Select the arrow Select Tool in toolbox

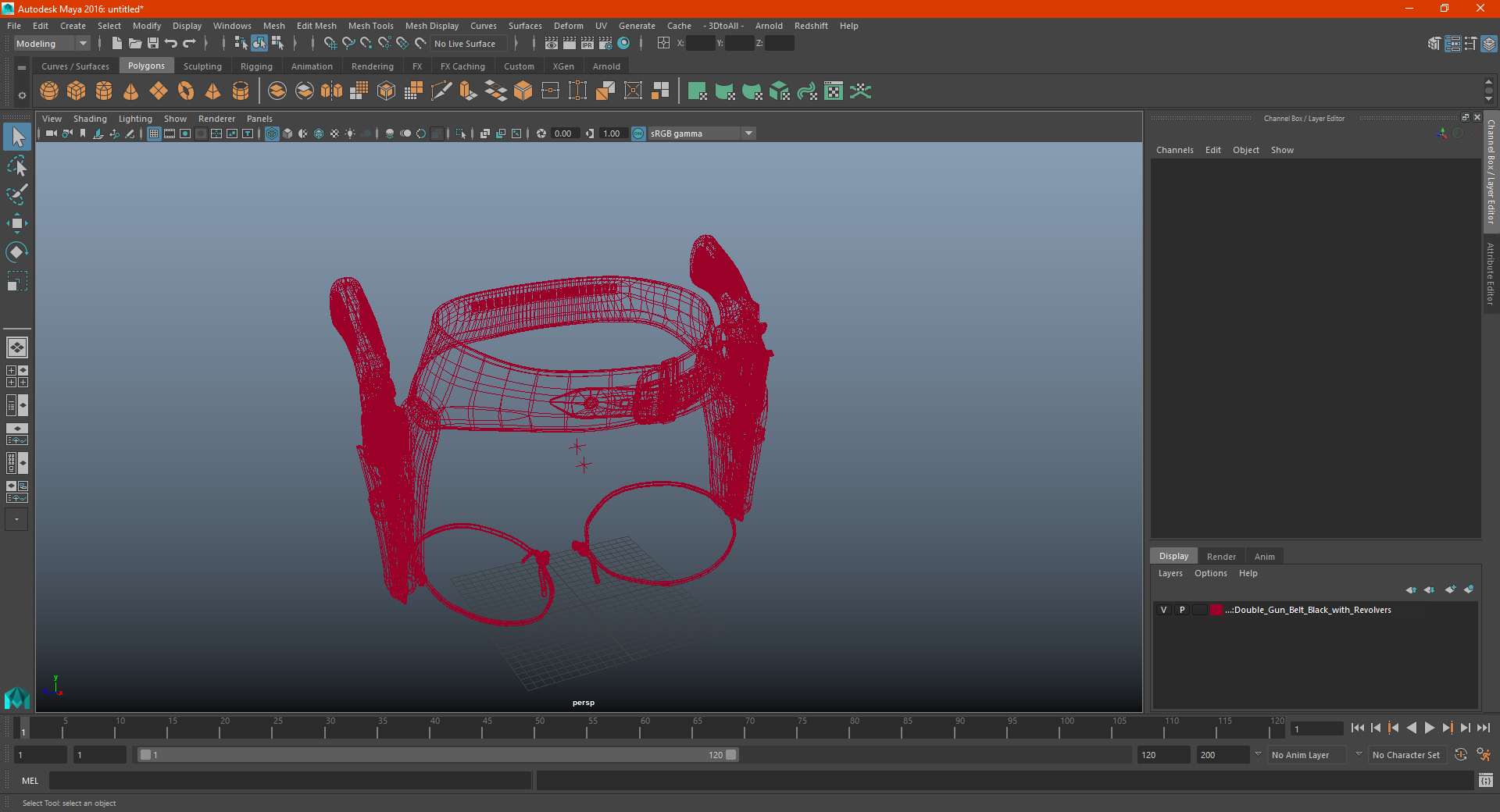(x=17, y=137)
